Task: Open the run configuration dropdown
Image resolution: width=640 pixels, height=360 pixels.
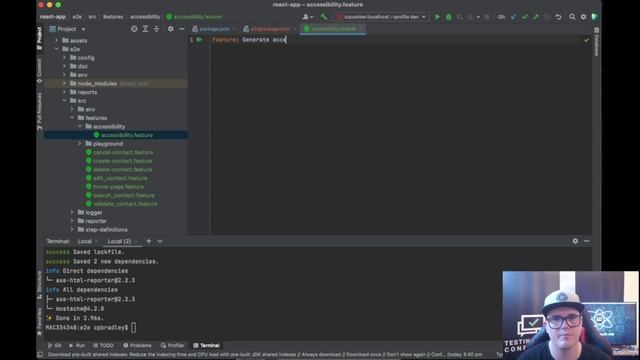Action: click(381, 17)
